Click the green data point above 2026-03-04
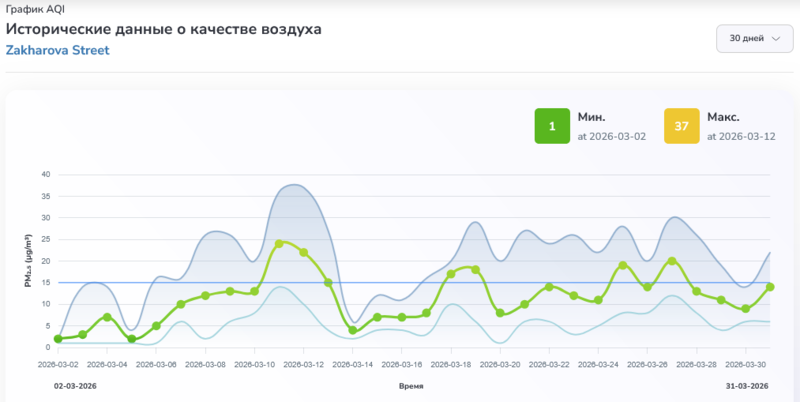The image size is (800, 402). point(107,317)
